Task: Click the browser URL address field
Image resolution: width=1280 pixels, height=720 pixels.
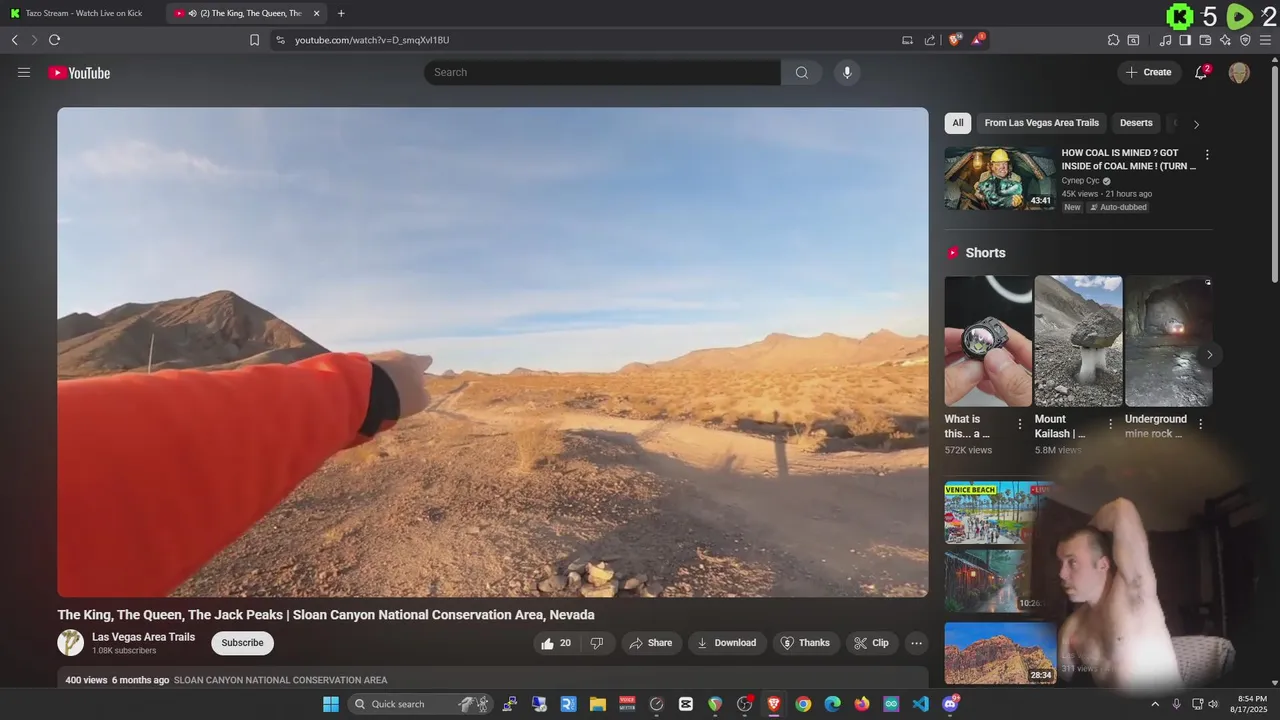Action: [x=590, y=40]
